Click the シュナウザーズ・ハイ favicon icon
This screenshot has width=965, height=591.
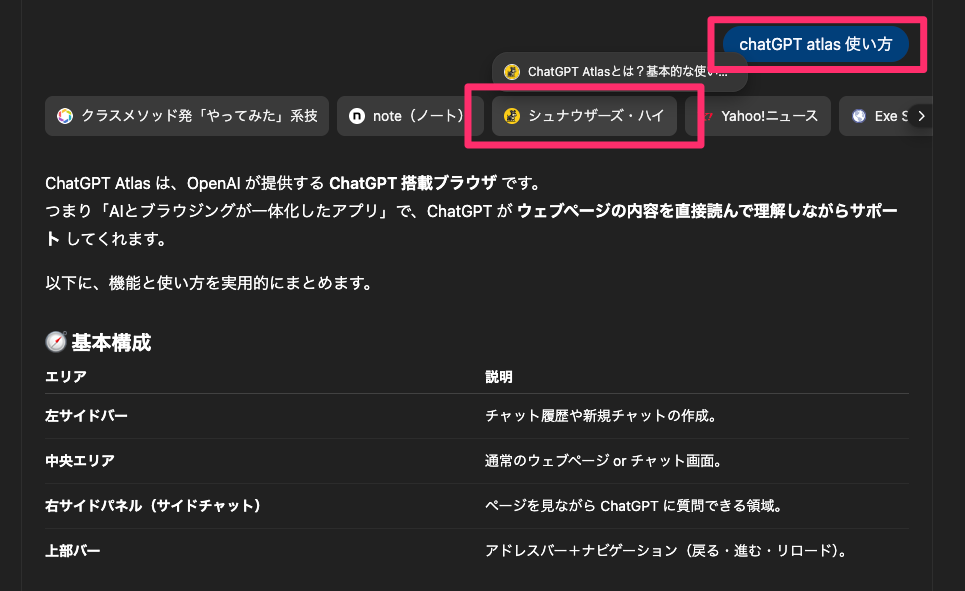[x=511, y=116]
